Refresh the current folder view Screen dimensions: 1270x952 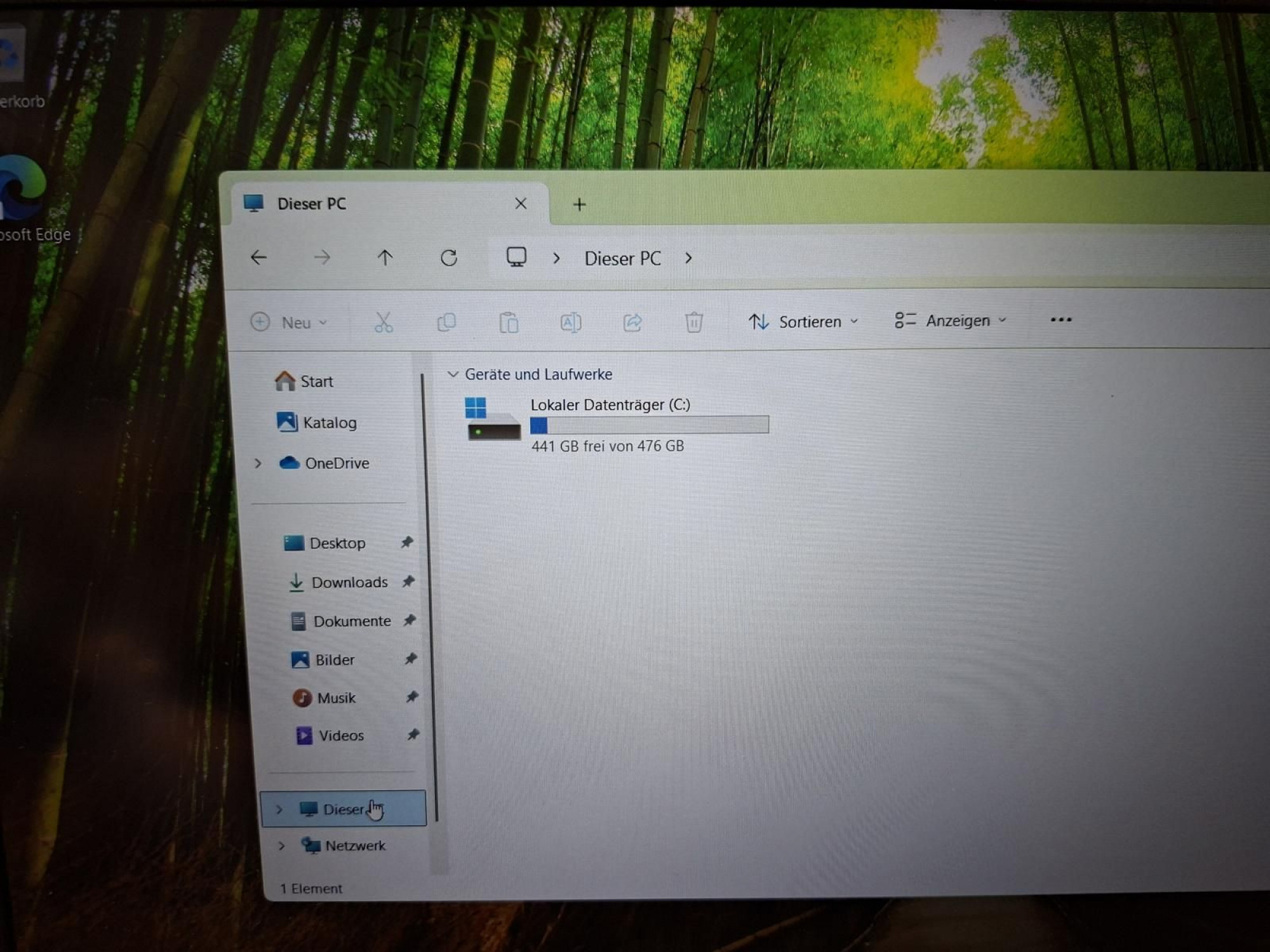pyautogui.click(x=449, y=258)
